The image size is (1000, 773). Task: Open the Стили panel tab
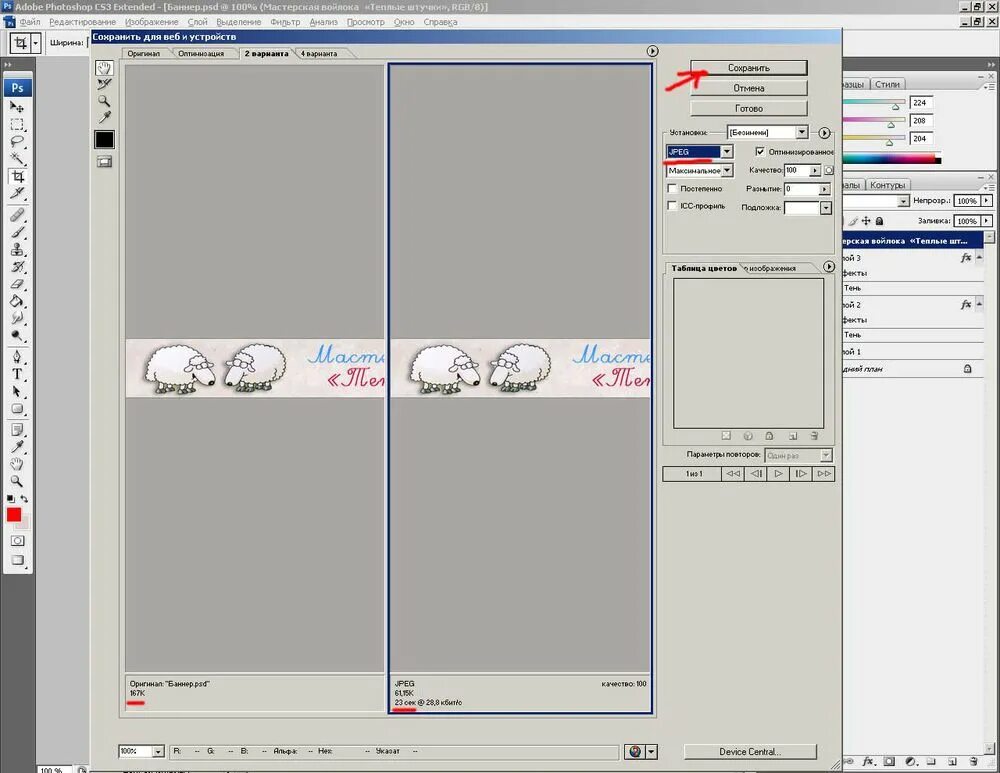pyautogui.click(x=886, y=84)
